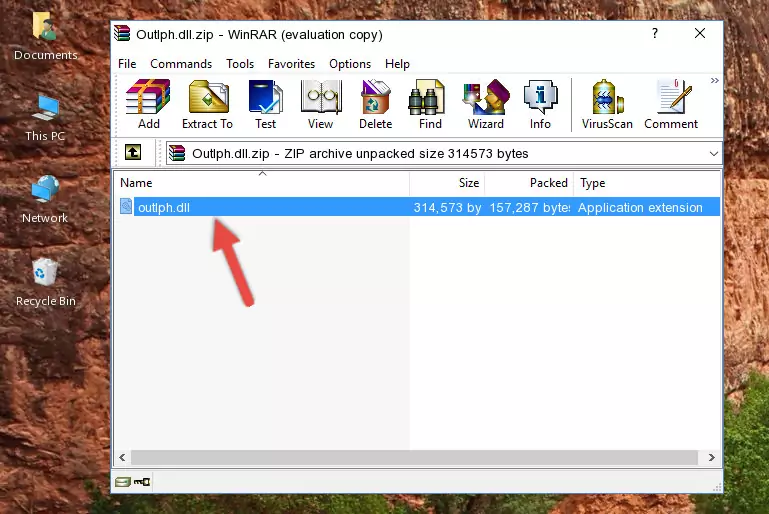This screenshot has height=514, width=769.
Task: Open the File menu
Action: (x=127, y=64)
